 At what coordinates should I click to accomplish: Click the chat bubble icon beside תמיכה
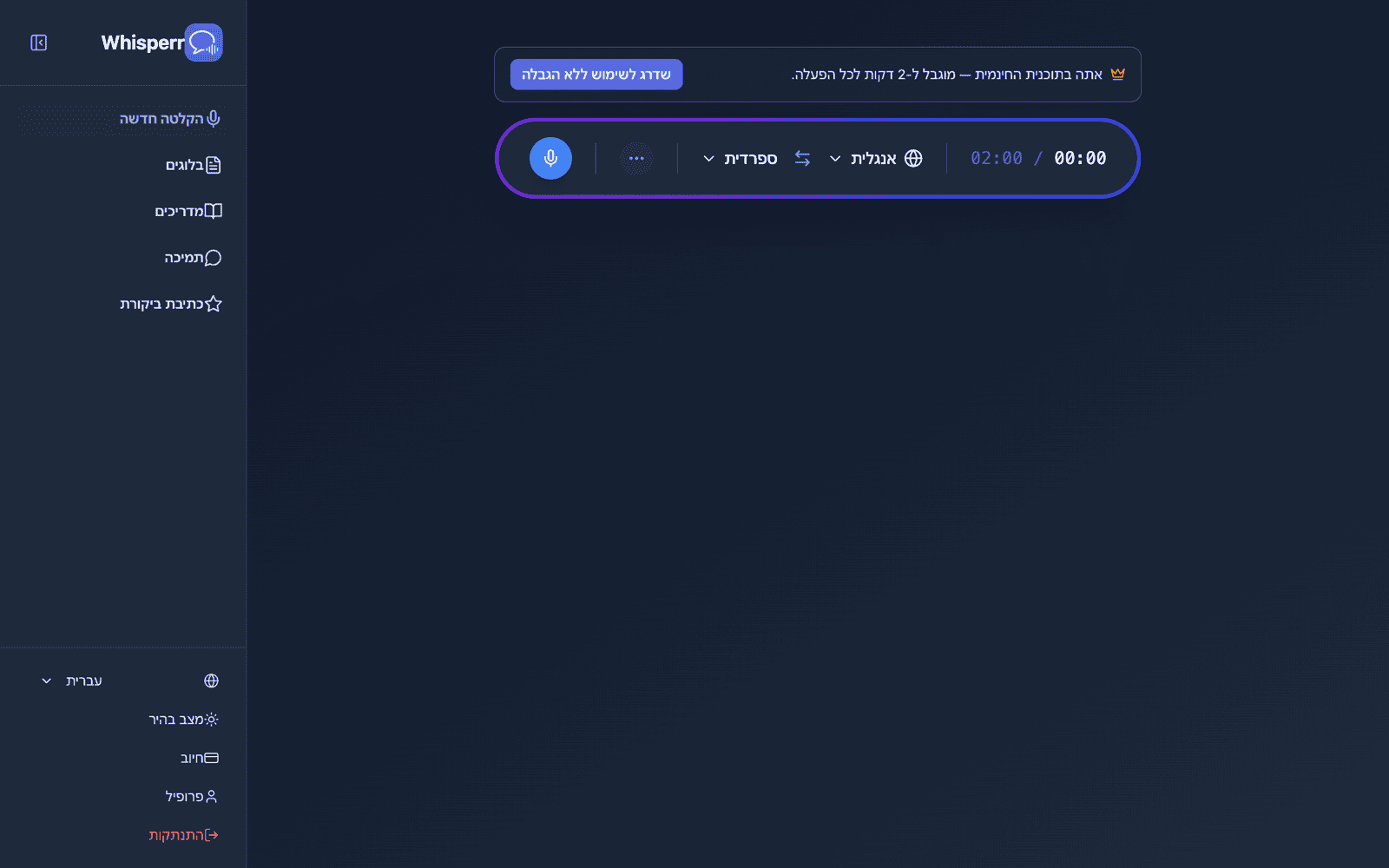point(214,258)
